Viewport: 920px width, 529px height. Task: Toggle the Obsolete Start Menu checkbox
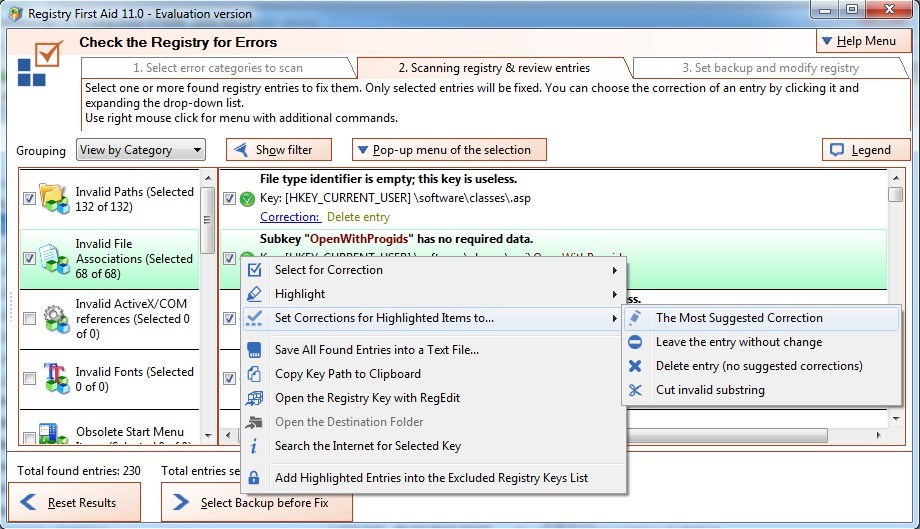coord(29,438)
